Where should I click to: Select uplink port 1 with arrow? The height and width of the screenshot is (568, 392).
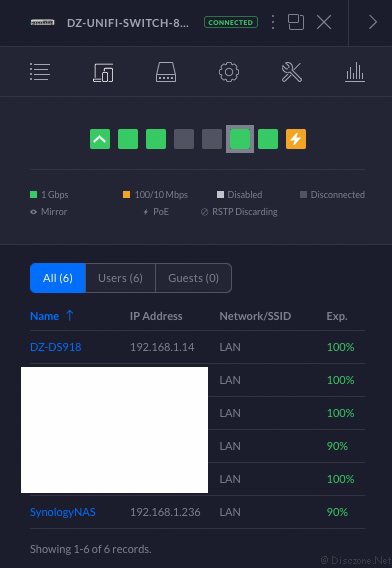(100, 139)
